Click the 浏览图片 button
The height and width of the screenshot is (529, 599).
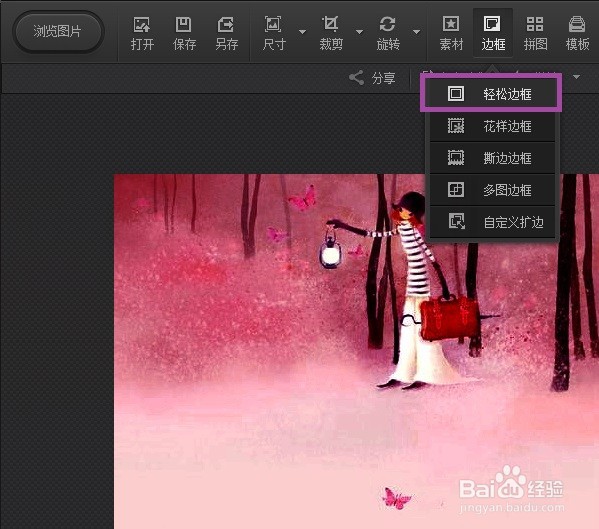tap(58, 32)
